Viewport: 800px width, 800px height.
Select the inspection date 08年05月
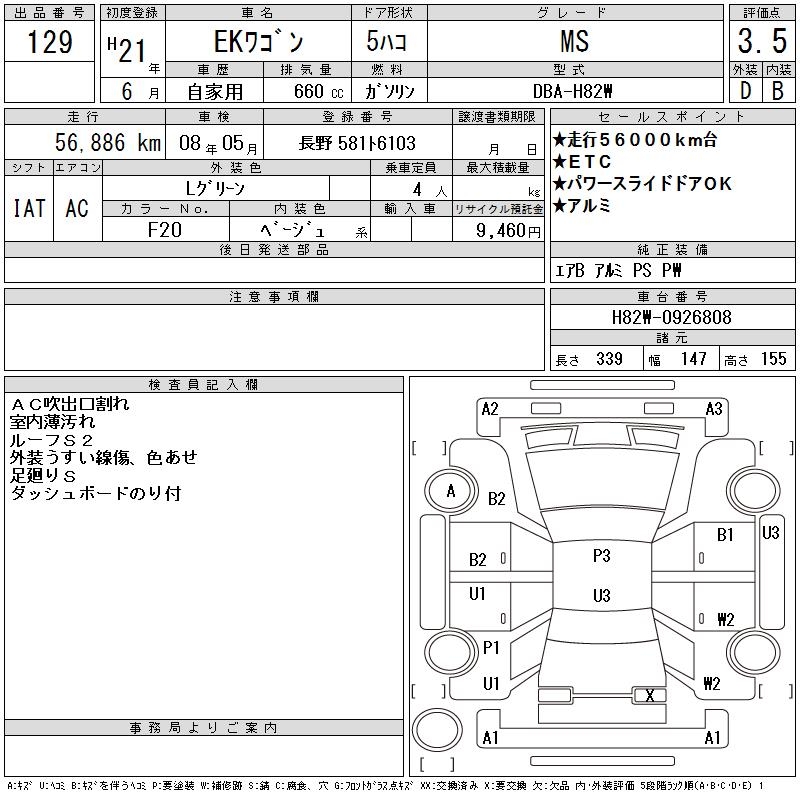click(x=218, y=143)
